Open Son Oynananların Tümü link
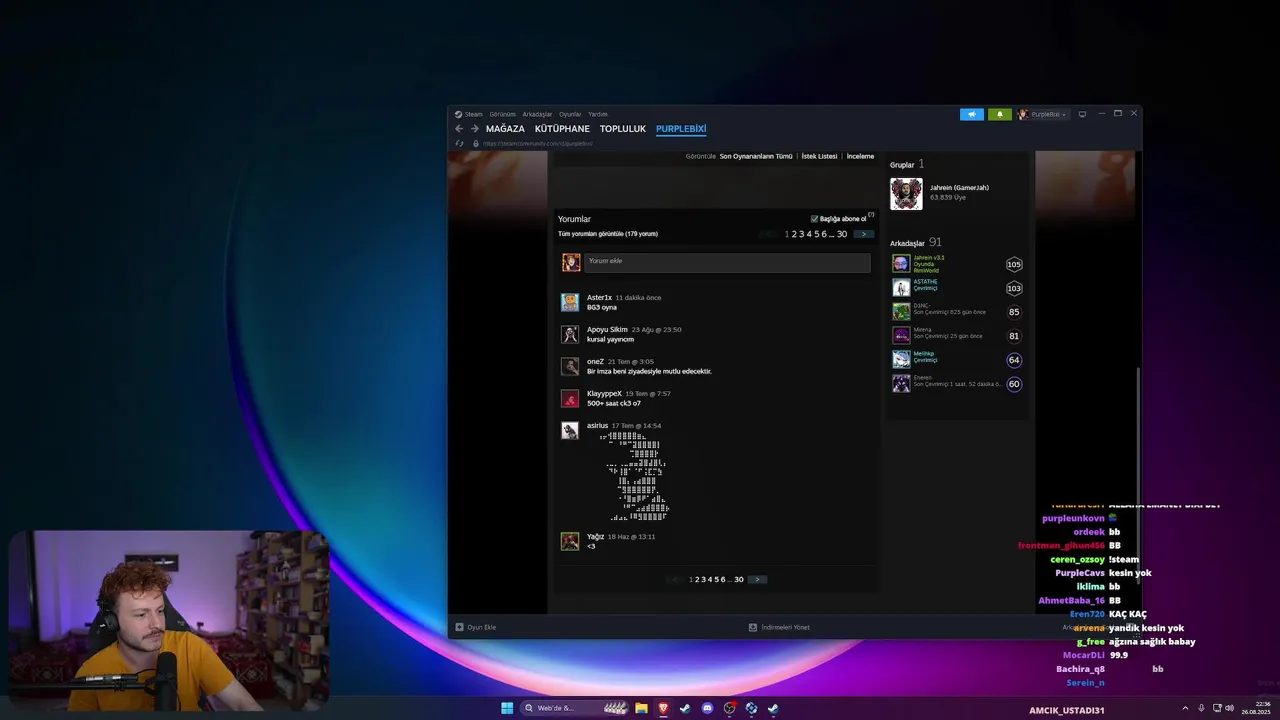 click(756, 156)
